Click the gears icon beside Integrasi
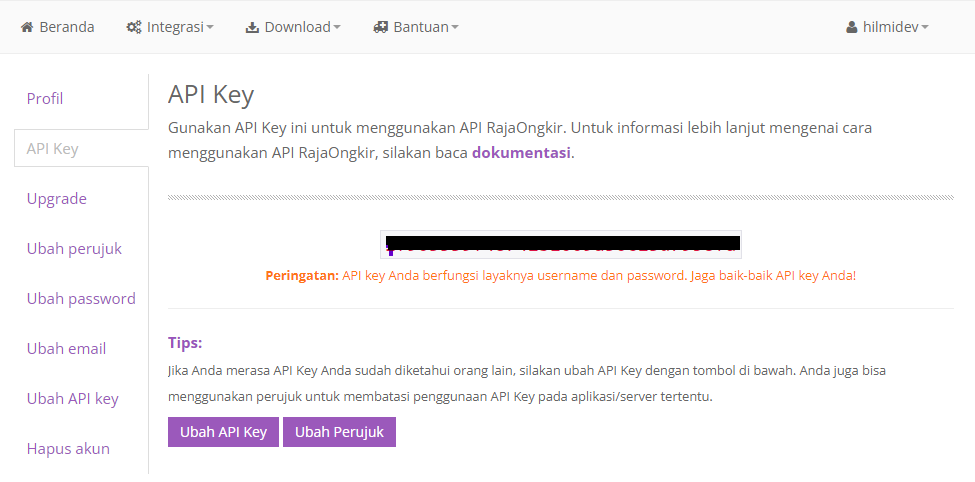This screenshot has height=482, width=975. (x=134, y=27)
